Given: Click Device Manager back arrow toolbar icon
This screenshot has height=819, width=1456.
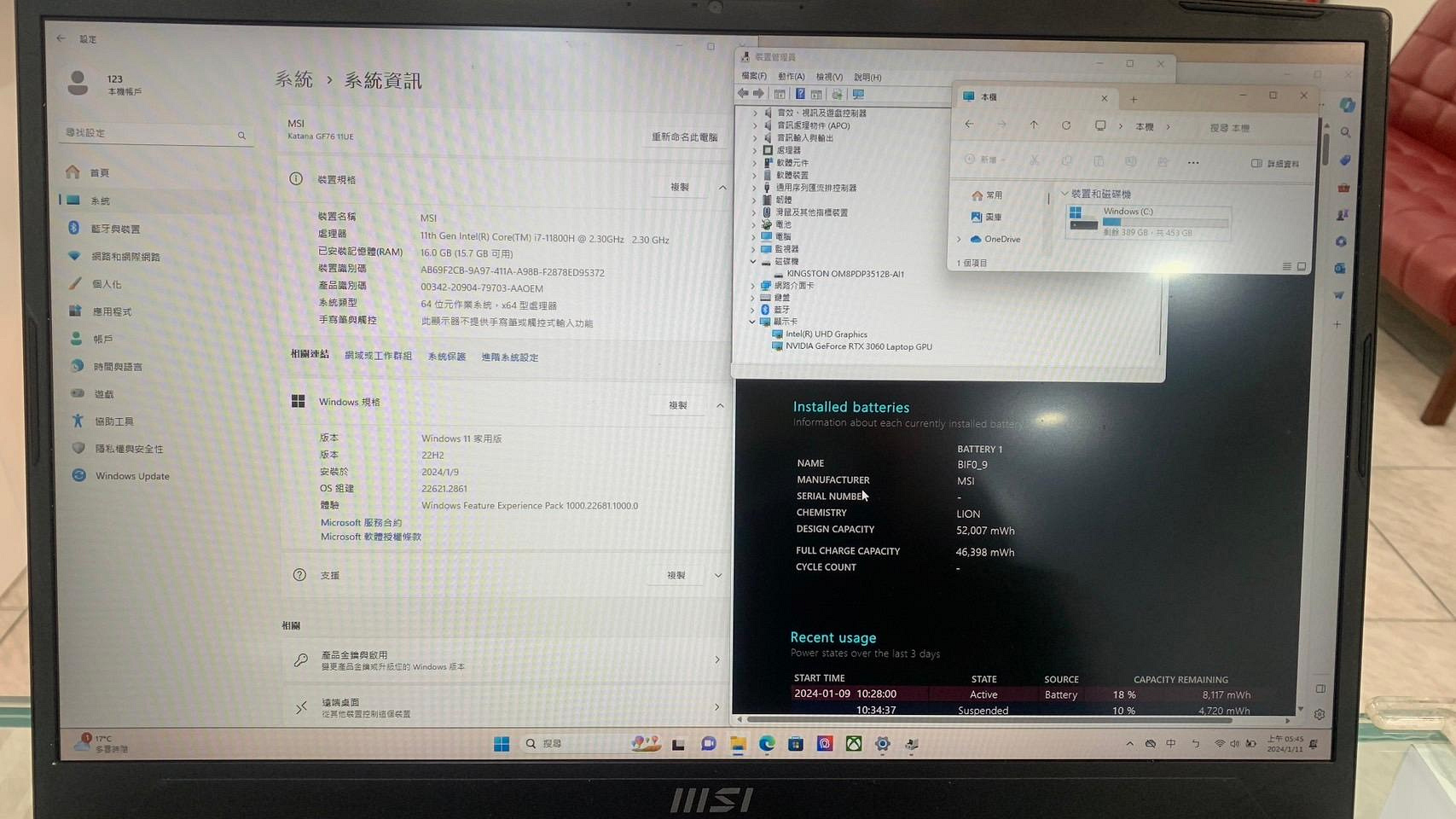Looking at the screenshot, I should point(744,94).
